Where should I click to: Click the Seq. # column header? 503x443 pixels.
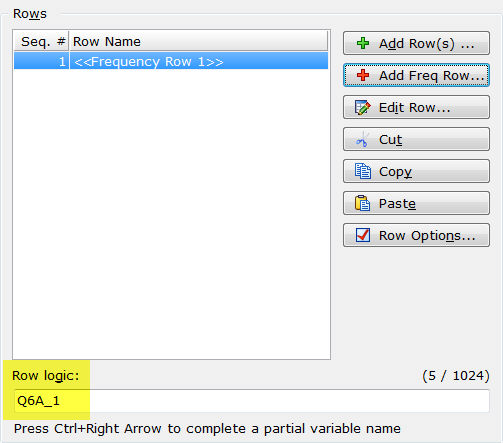pos(41,41)
